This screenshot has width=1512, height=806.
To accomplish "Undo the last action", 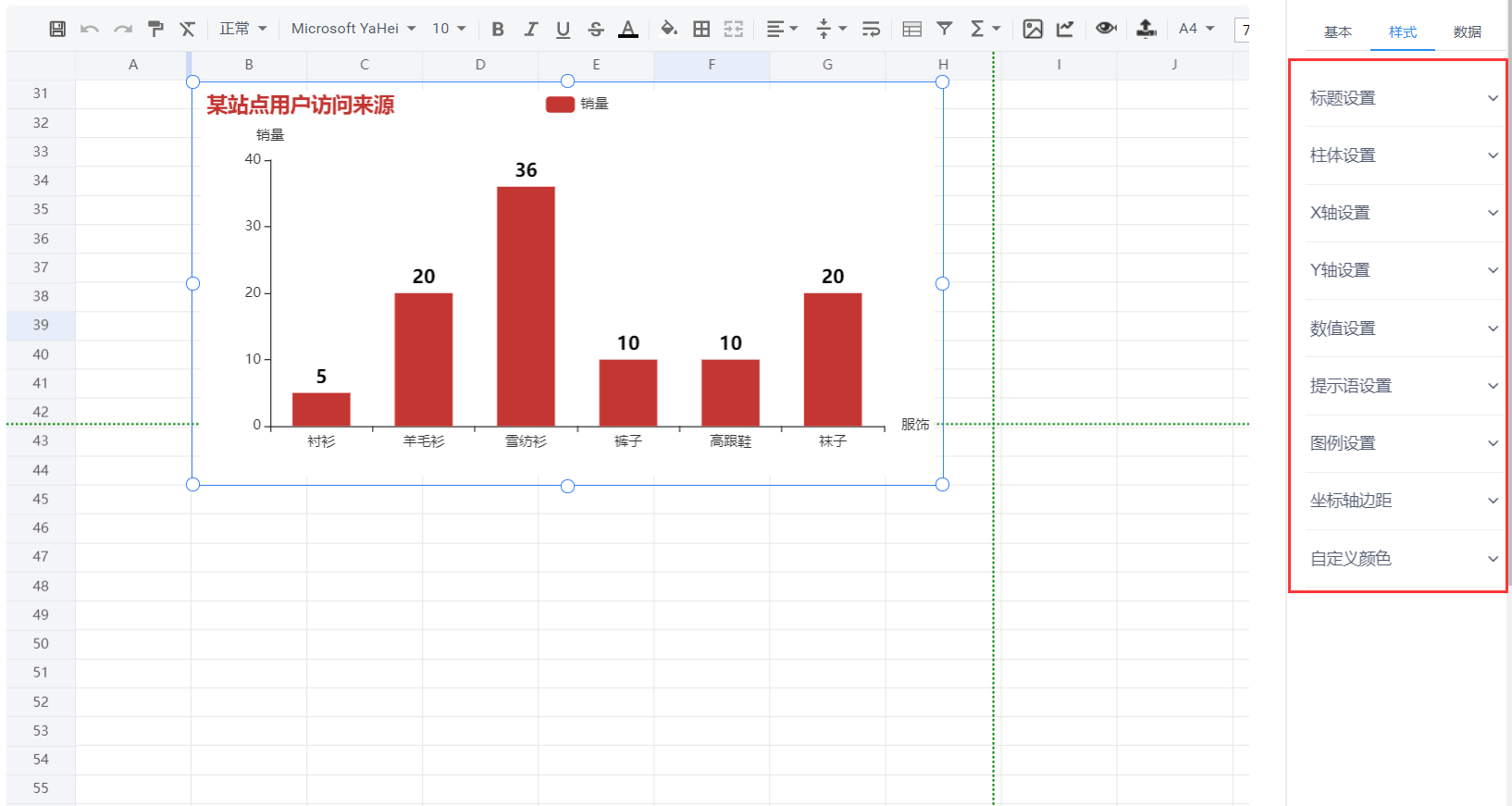I will click(90, 29).
